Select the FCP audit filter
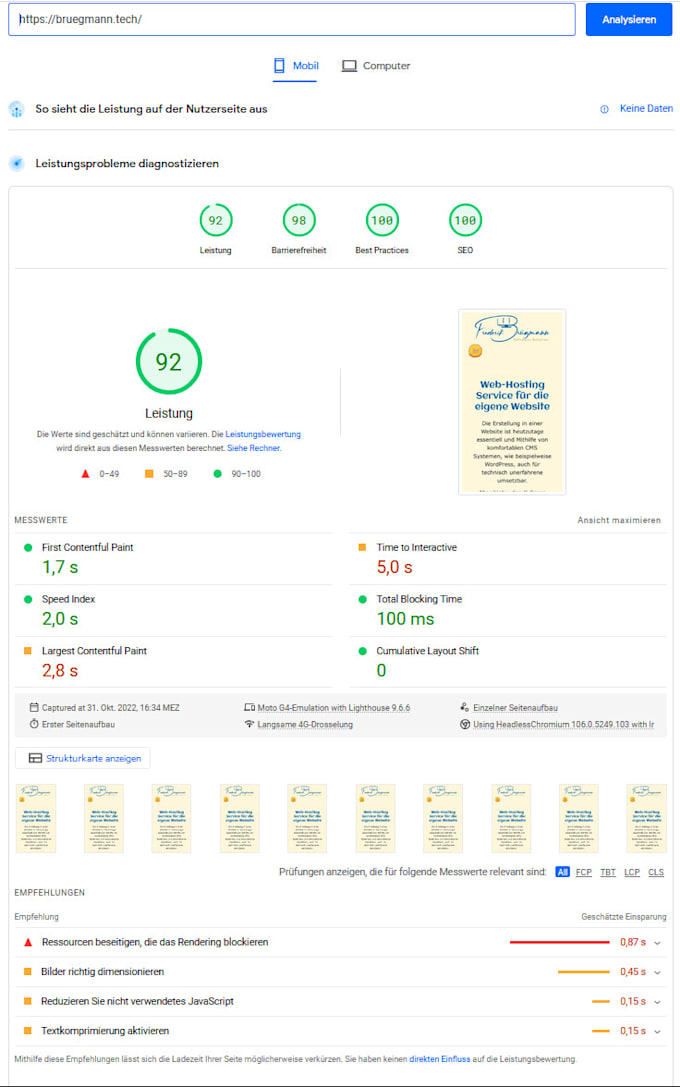 [584, 872]
